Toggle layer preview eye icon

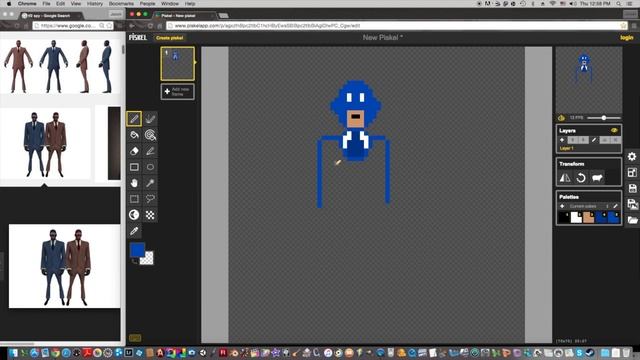pos(614,131)
